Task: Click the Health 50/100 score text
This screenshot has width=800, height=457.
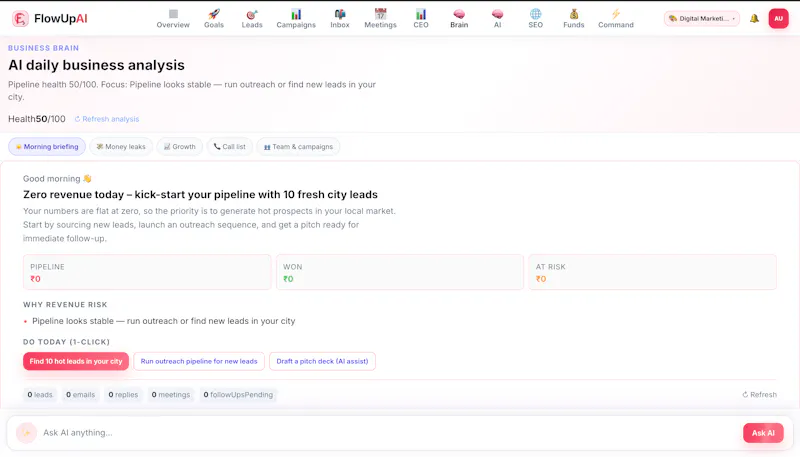Action: [x=37, y=119]
